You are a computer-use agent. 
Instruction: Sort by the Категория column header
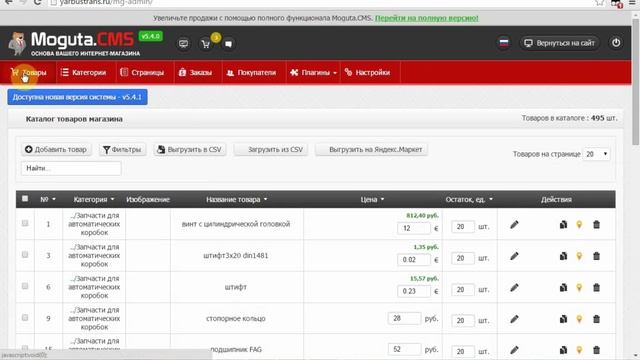pyautogui.click(x=94, y=200)
